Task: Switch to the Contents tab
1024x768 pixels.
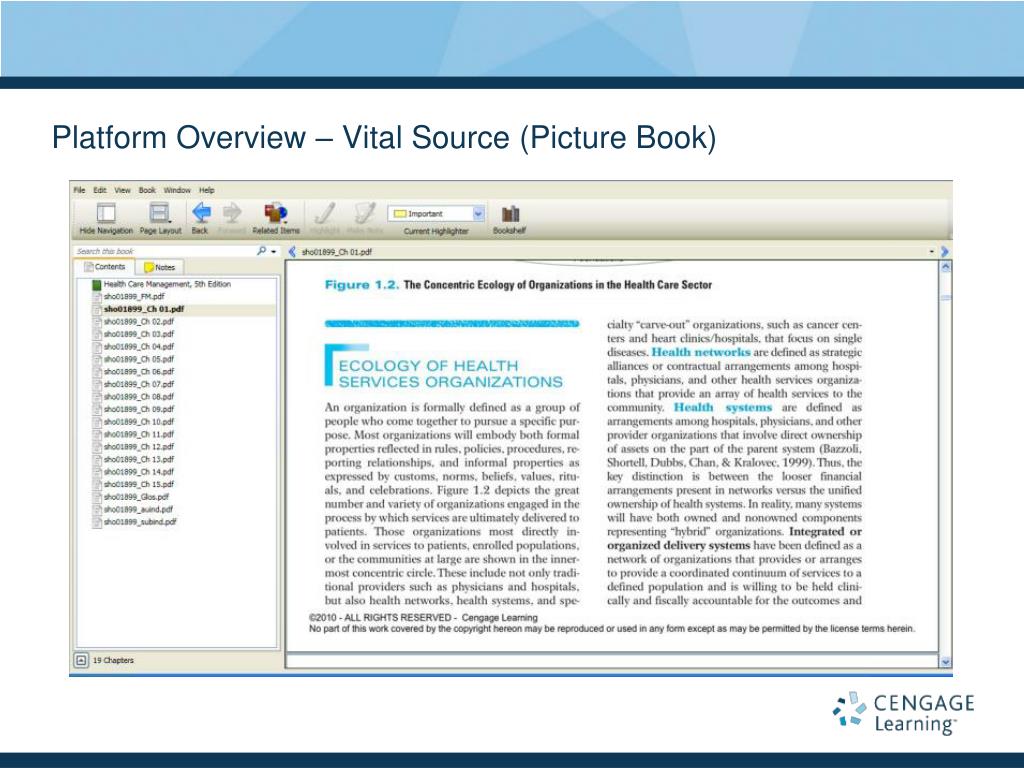Action: tap(104, 267)
